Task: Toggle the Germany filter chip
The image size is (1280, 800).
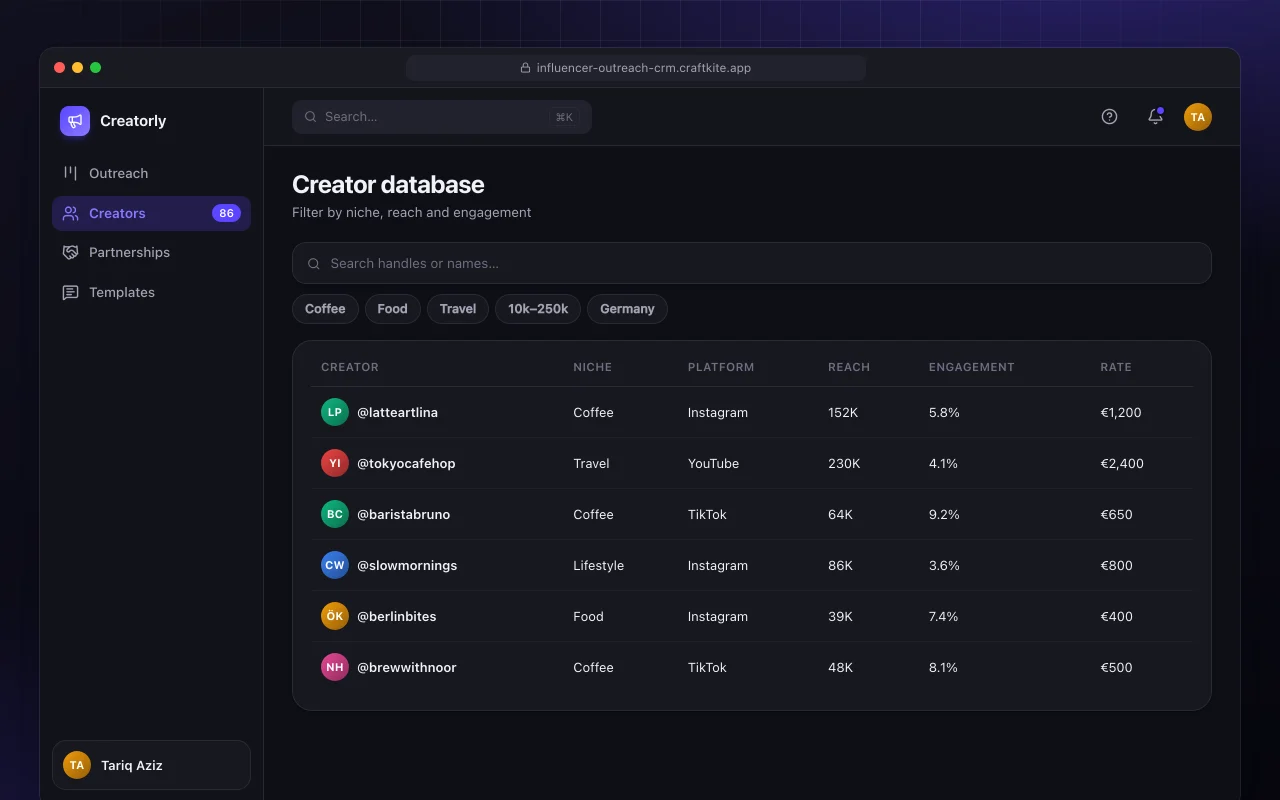Action: tap(627, 309)
